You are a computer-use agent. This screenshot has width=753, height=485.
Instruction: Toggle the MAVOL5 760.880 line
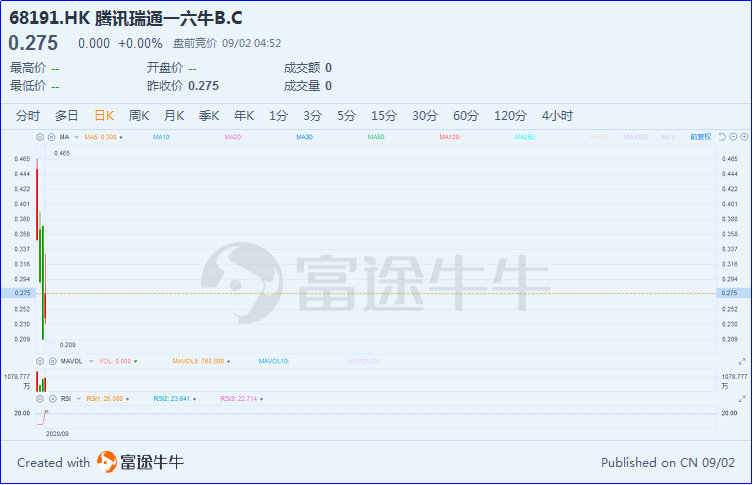click(x=198, y=361)
